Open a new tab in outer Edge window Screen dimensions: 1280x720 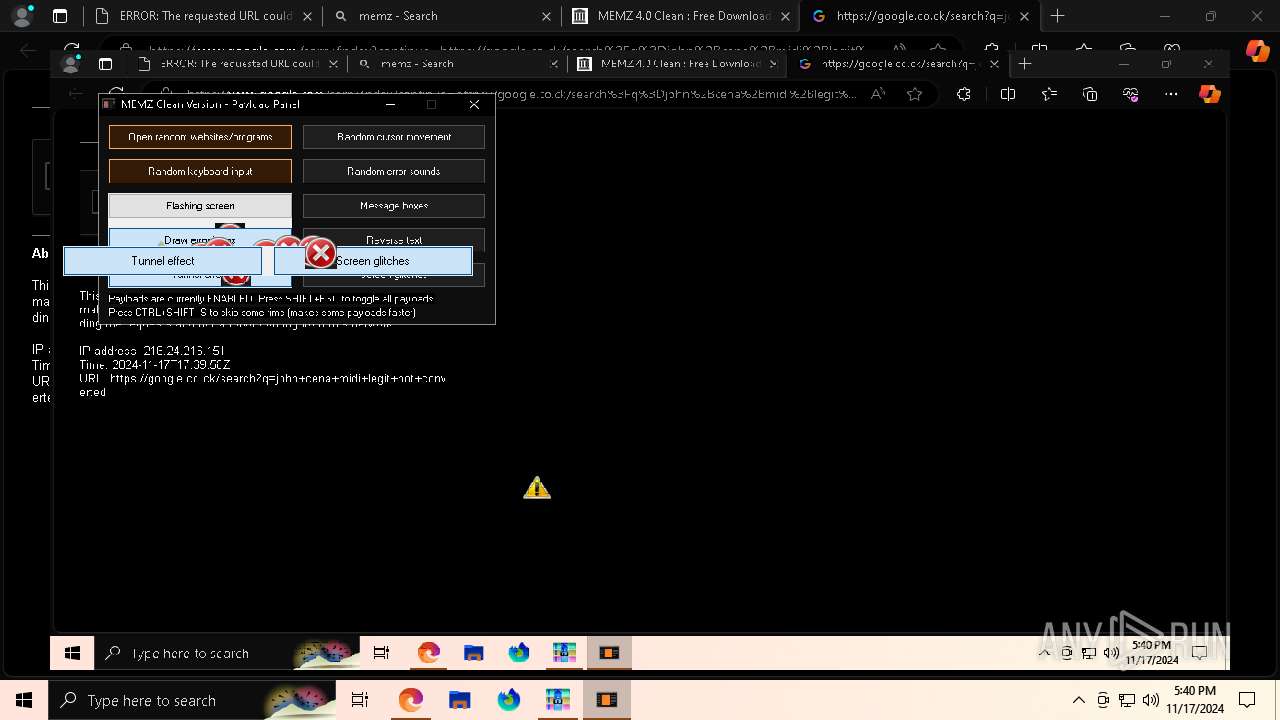pyautogui.click(x=1058, y=16)
